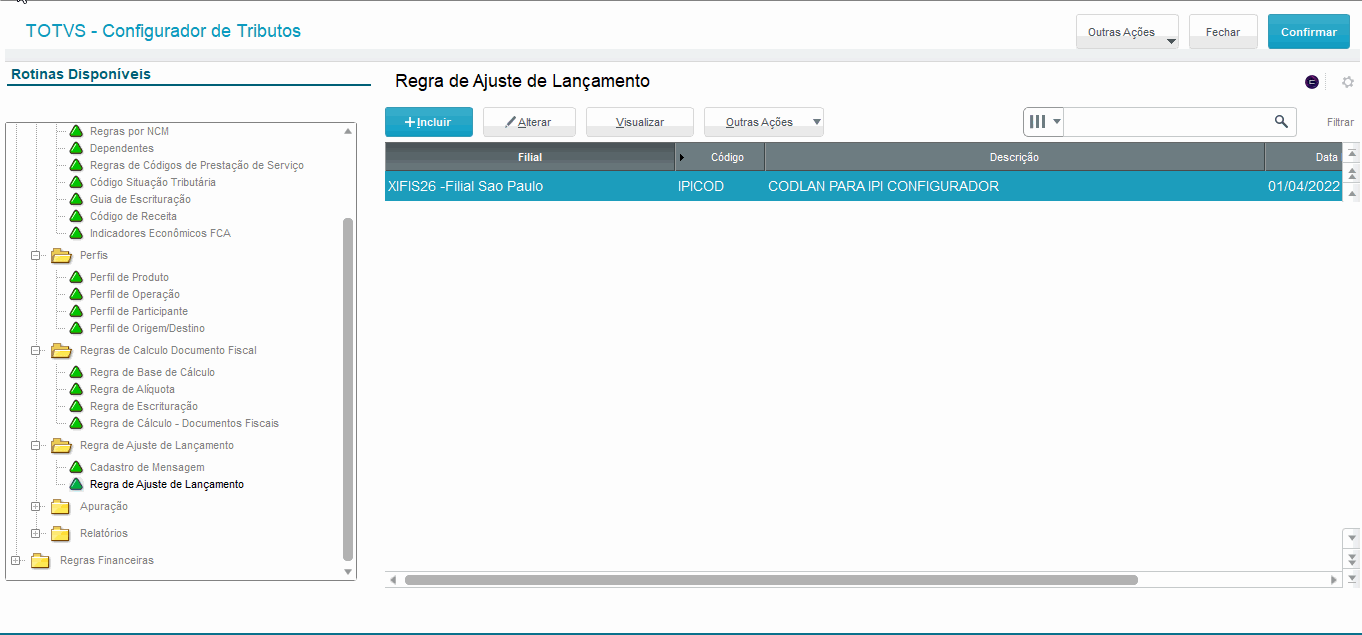The image size is (1362, 635).
Task: Click green icon beside Código de Receita
Action: (75, 216)
